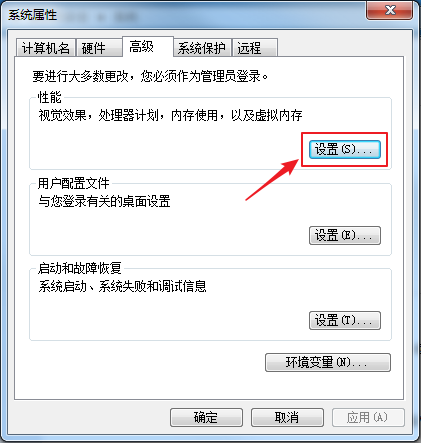Go to the 系统保护 tab
The image size is (421, 443).
pyautogui.click(x=202, y=48)
